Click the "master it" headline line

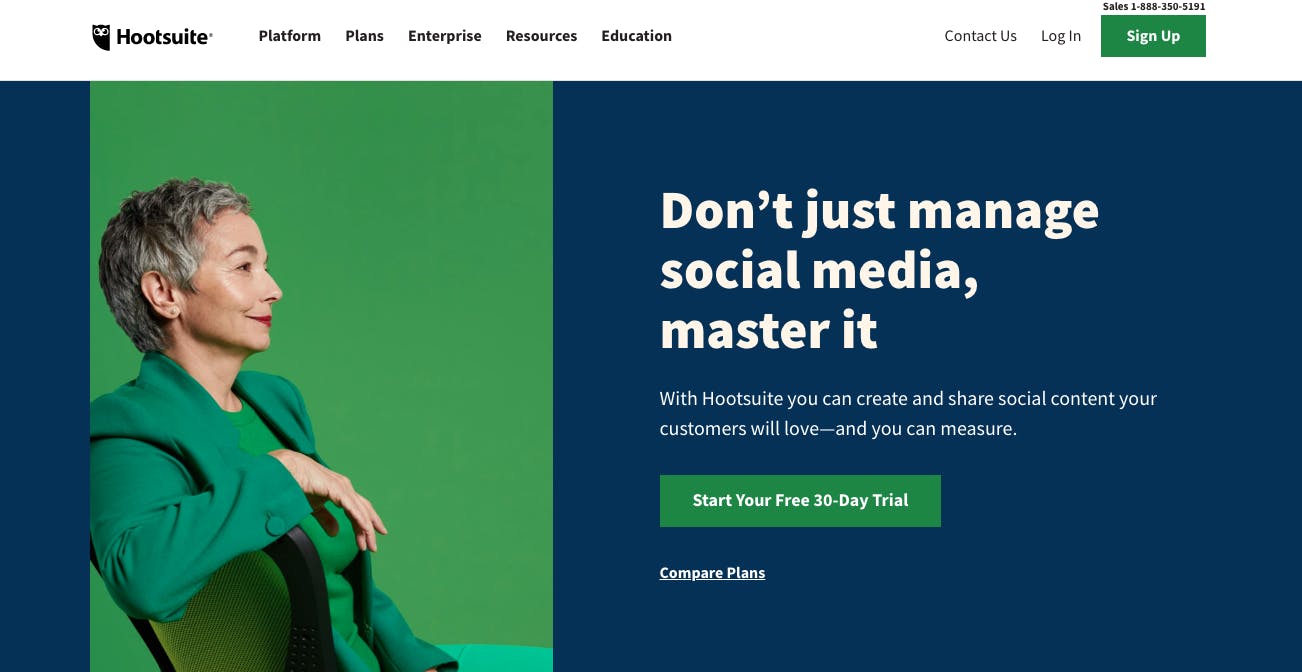coord(769,330)
